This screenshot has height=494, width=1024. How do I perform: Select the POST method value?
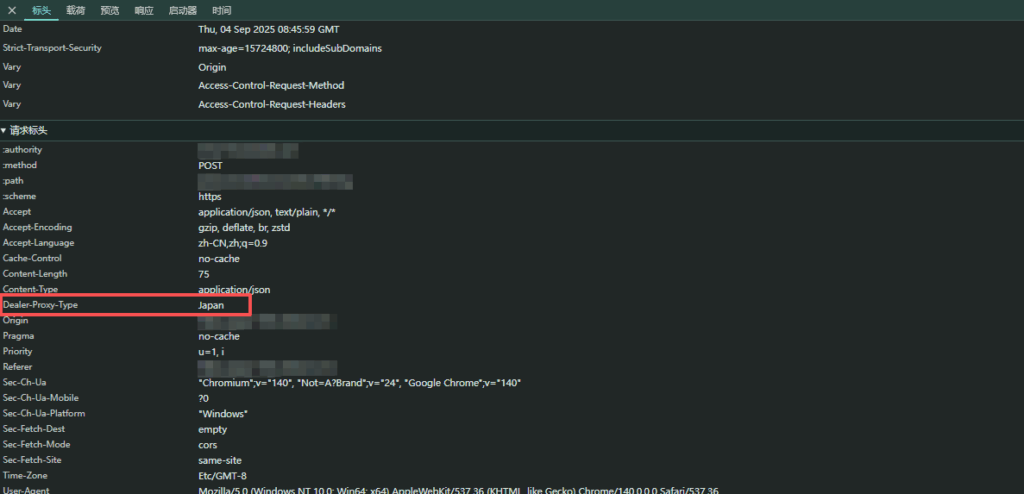pos(210,166)
